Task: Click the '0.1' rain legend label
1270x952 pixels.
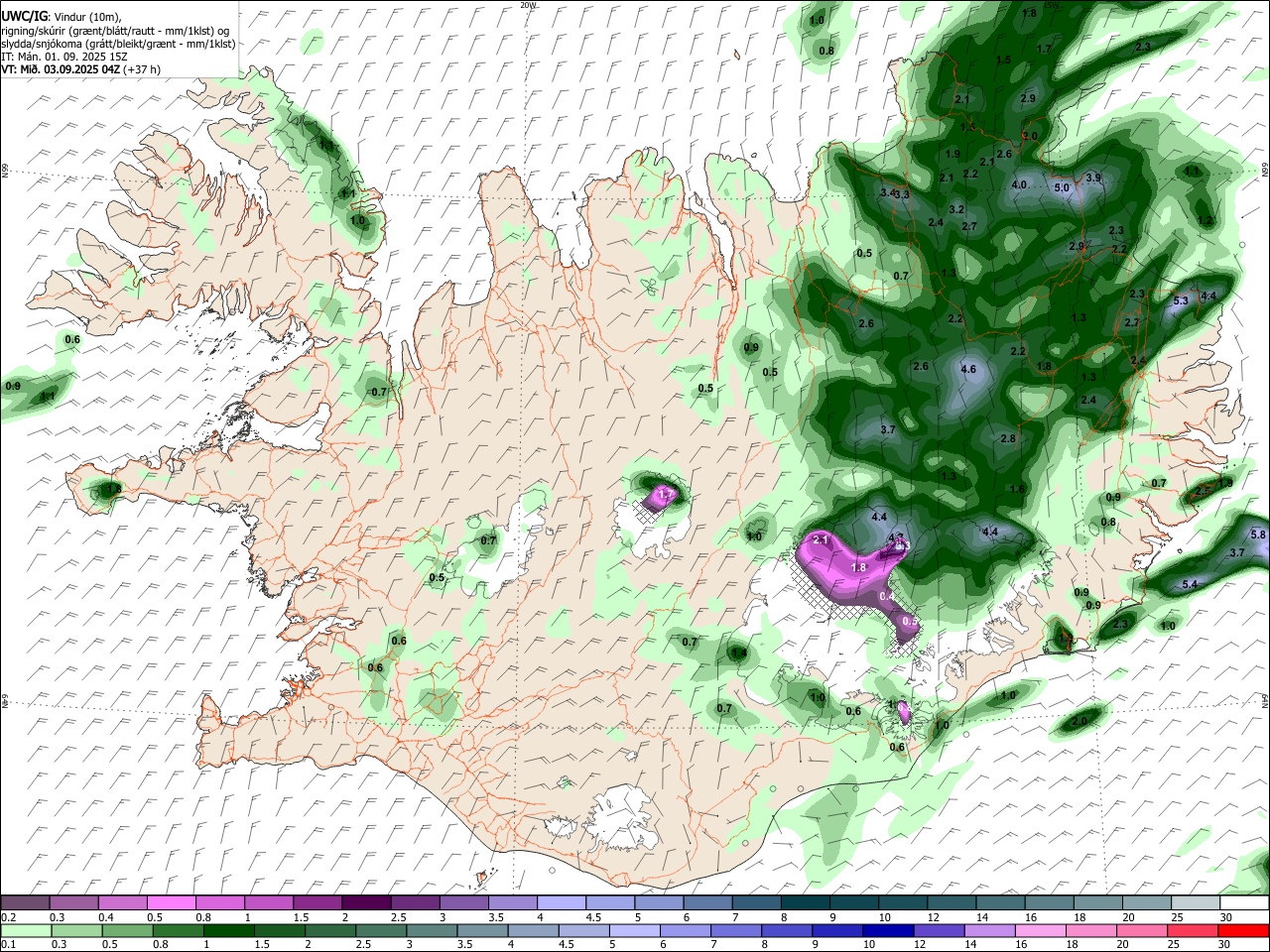Action: [x=8, y=944]
